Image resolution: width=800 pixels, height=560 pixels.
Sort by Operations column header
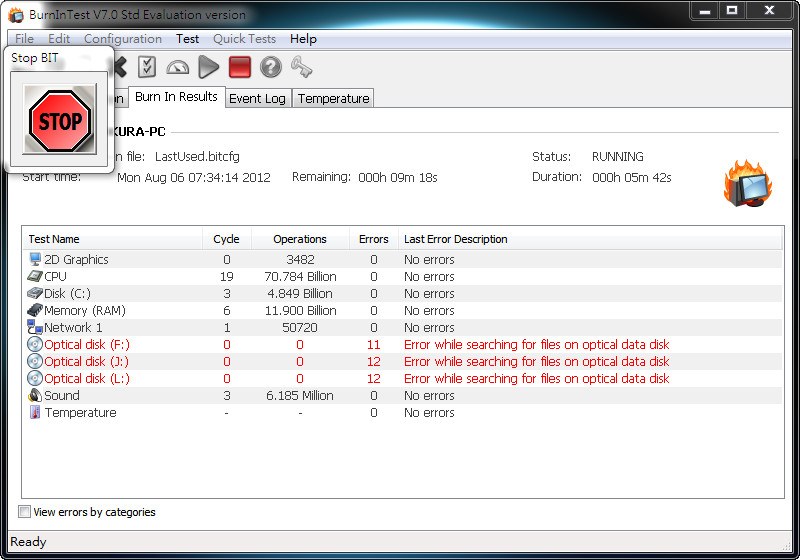(x=300, y=239)
